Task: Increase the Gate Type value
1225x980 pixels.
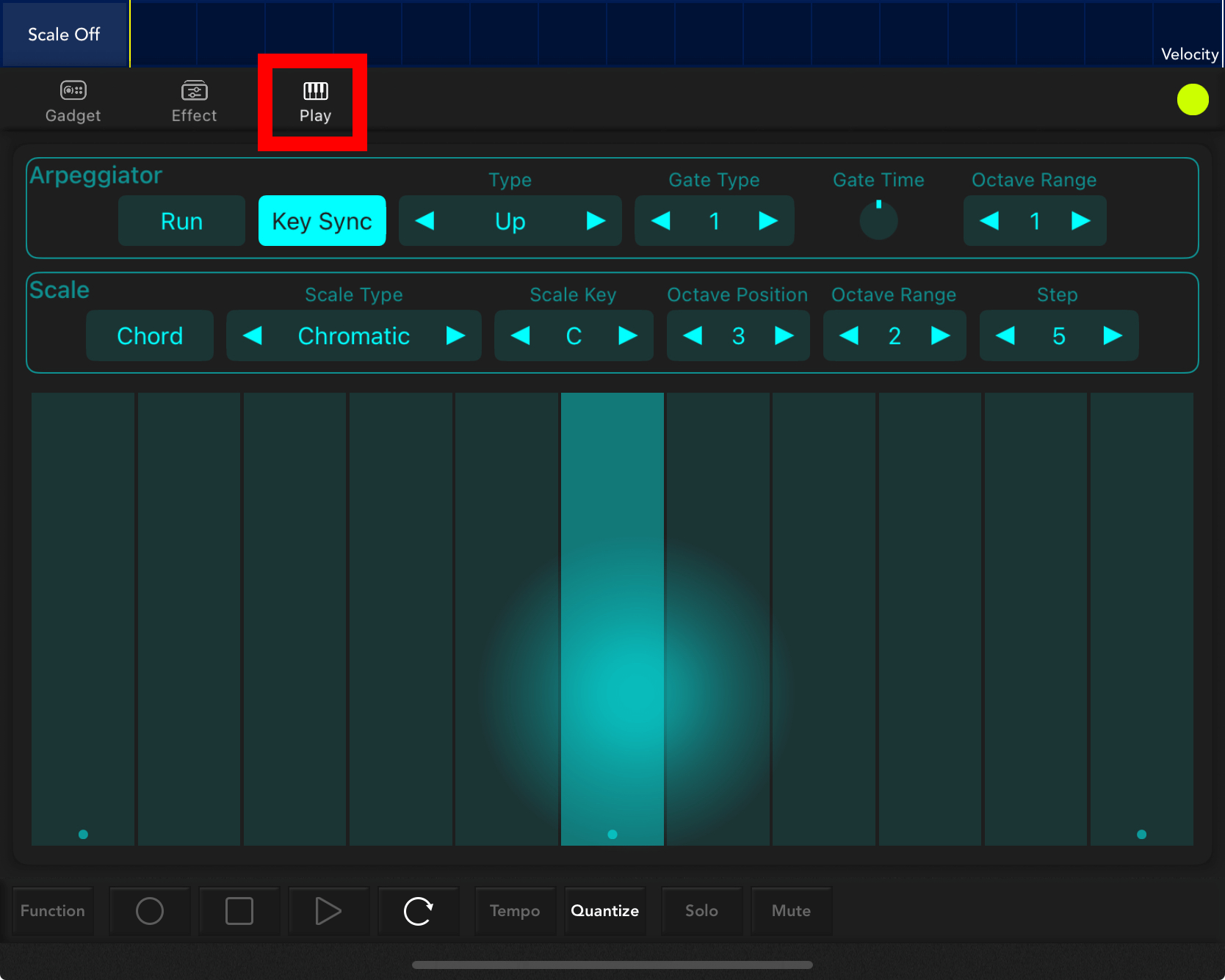Action: [768, 221]
